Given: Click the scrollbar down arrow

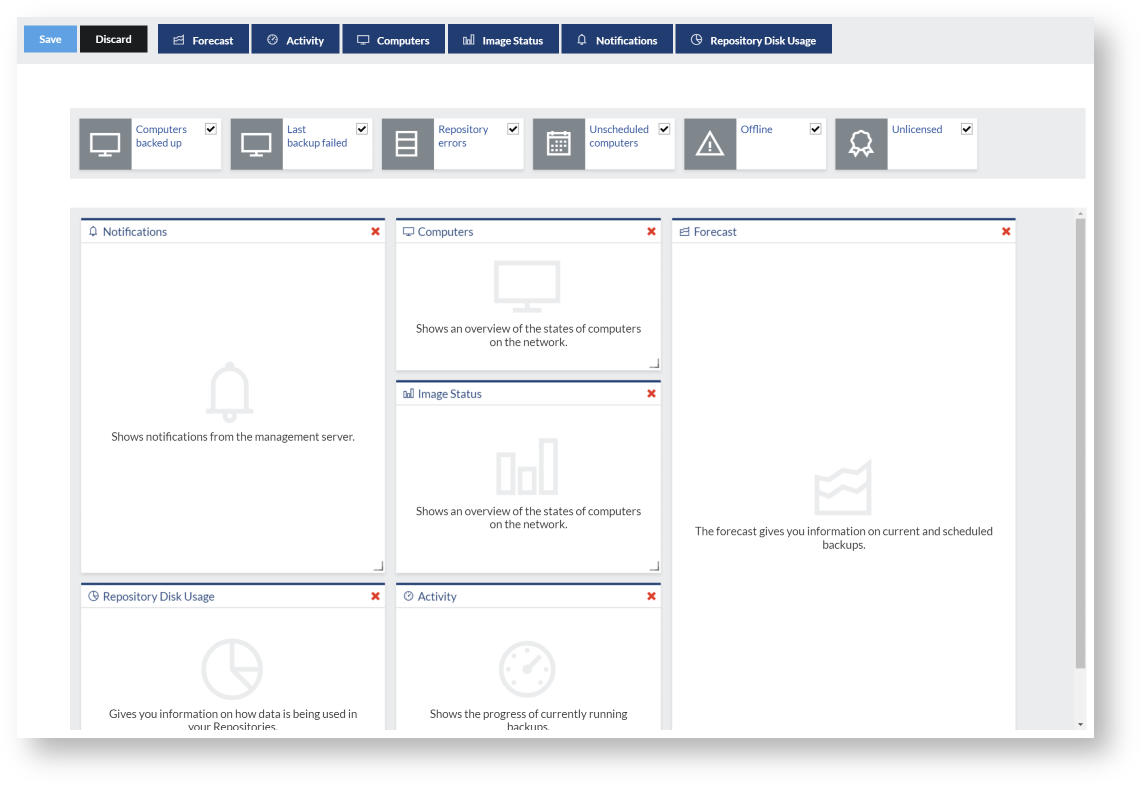Looking at the screenshot, I should click(1081, 725).
